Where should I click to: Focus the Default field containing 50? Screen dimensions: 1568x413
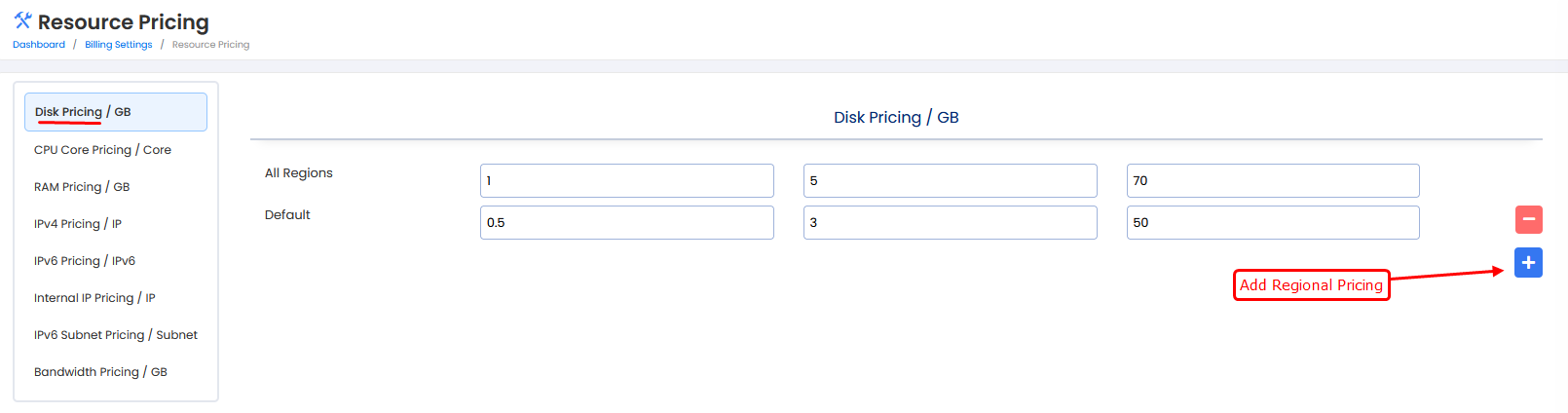point(1272,223)
